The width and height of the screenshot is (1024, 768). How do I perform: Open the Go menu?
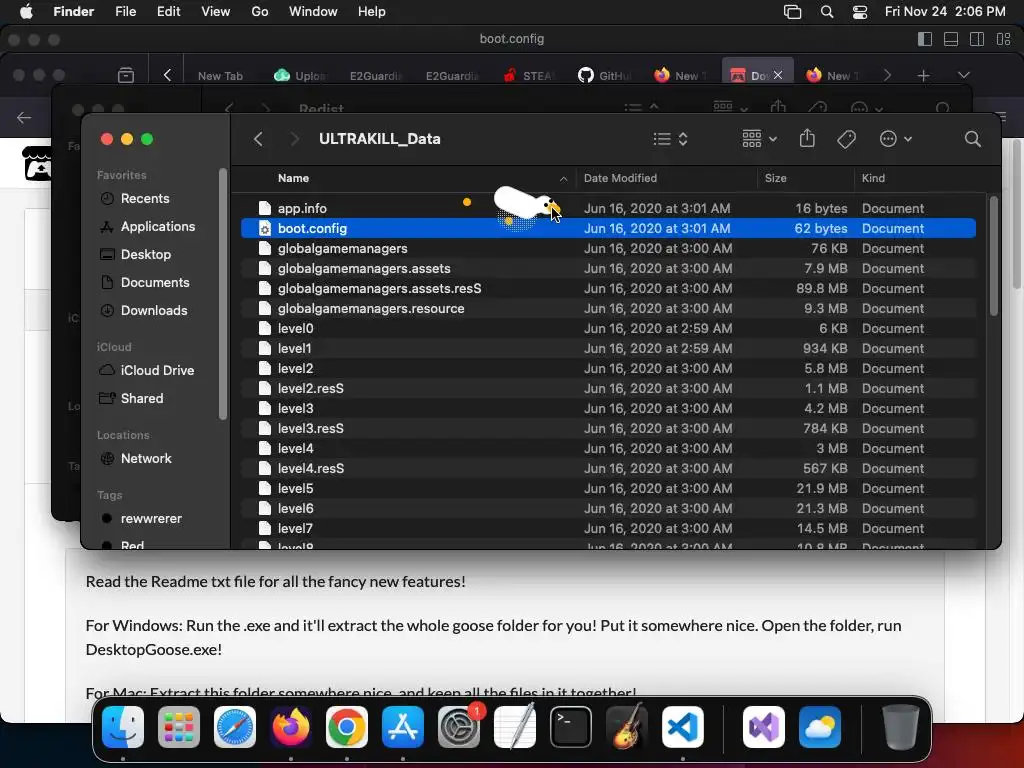(260, 12)
